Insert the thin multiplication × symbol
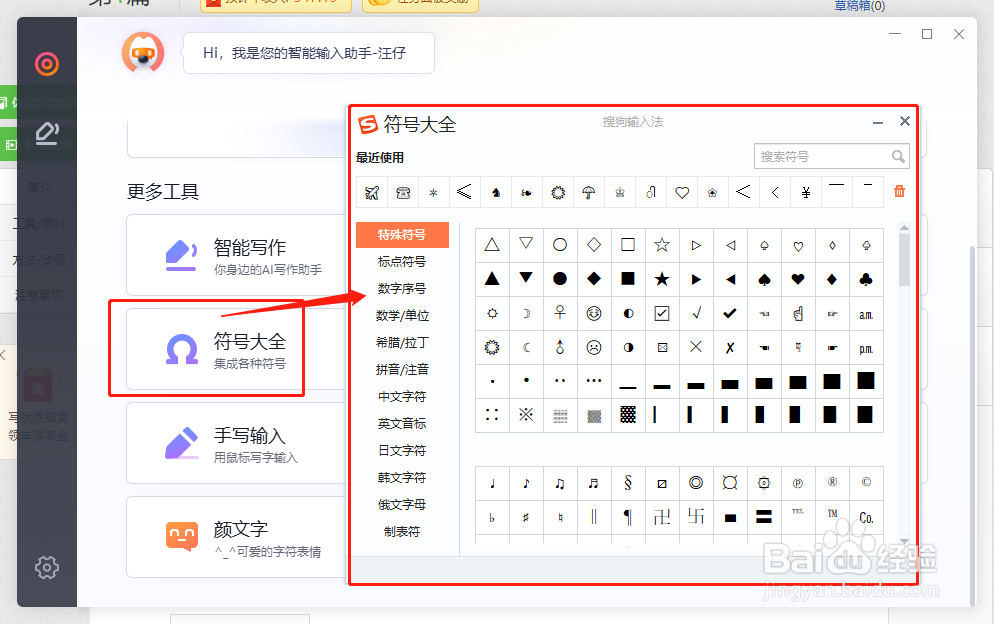 (696, 347)
